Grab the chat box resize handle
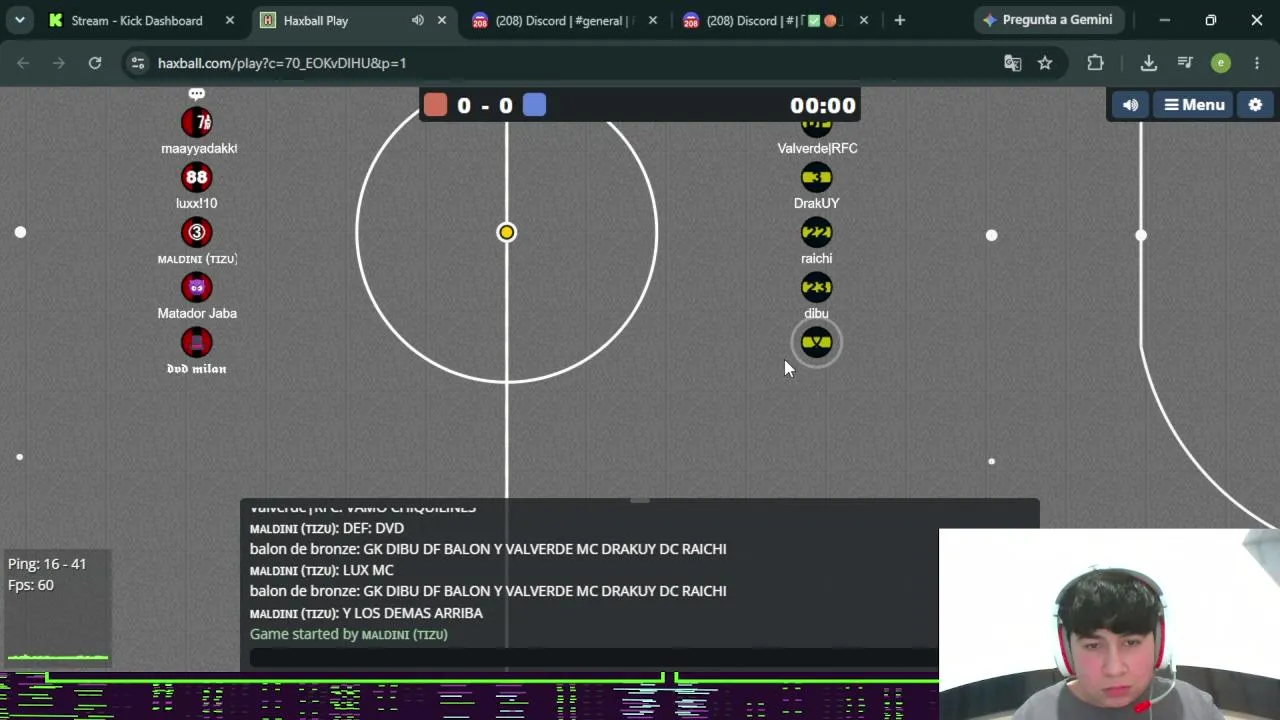Screen dimensions: 1280x720 click(x=640, y=501)
